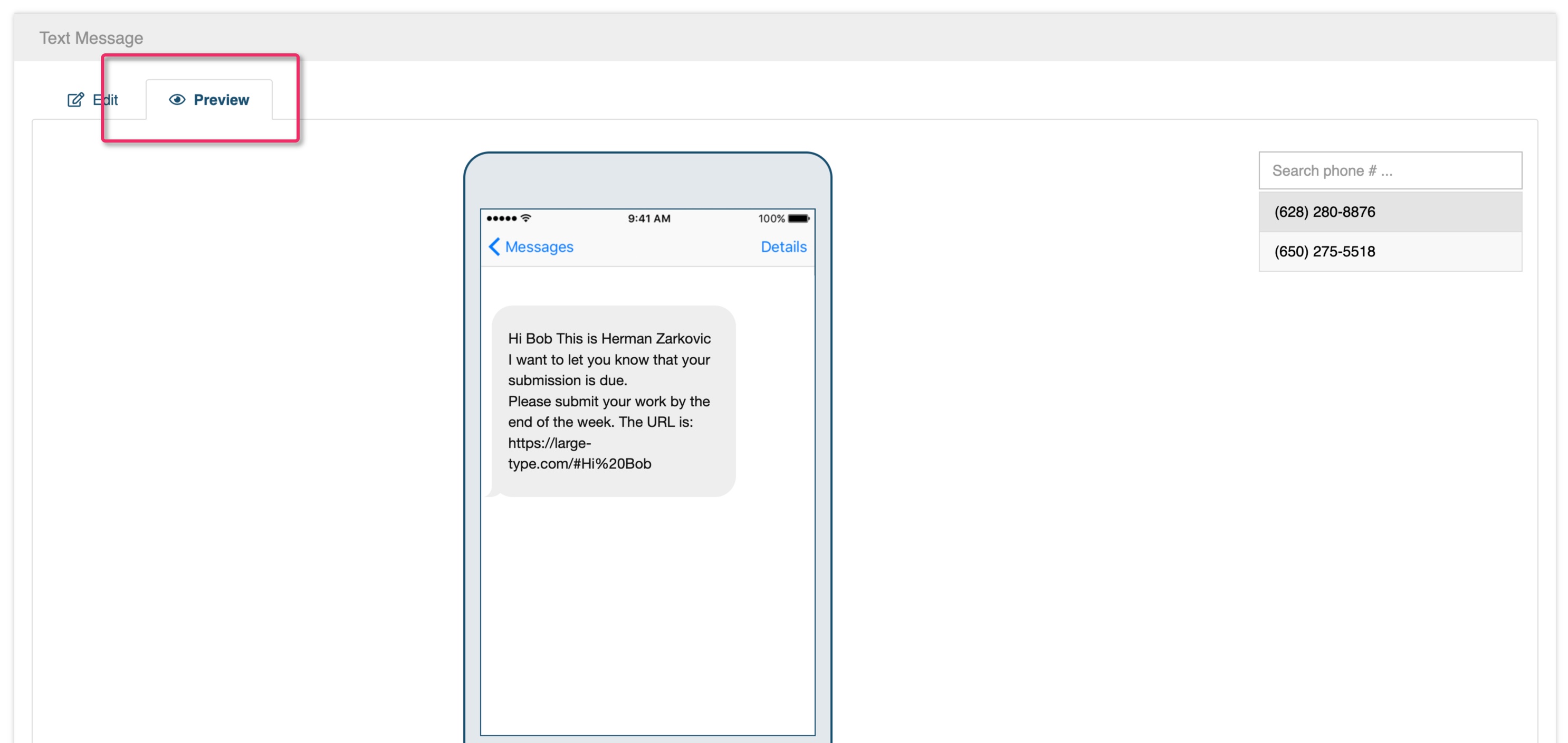Screen dimensions: 1568x743
Task: Click the message bubble text
Action: [x=609, y=401]
